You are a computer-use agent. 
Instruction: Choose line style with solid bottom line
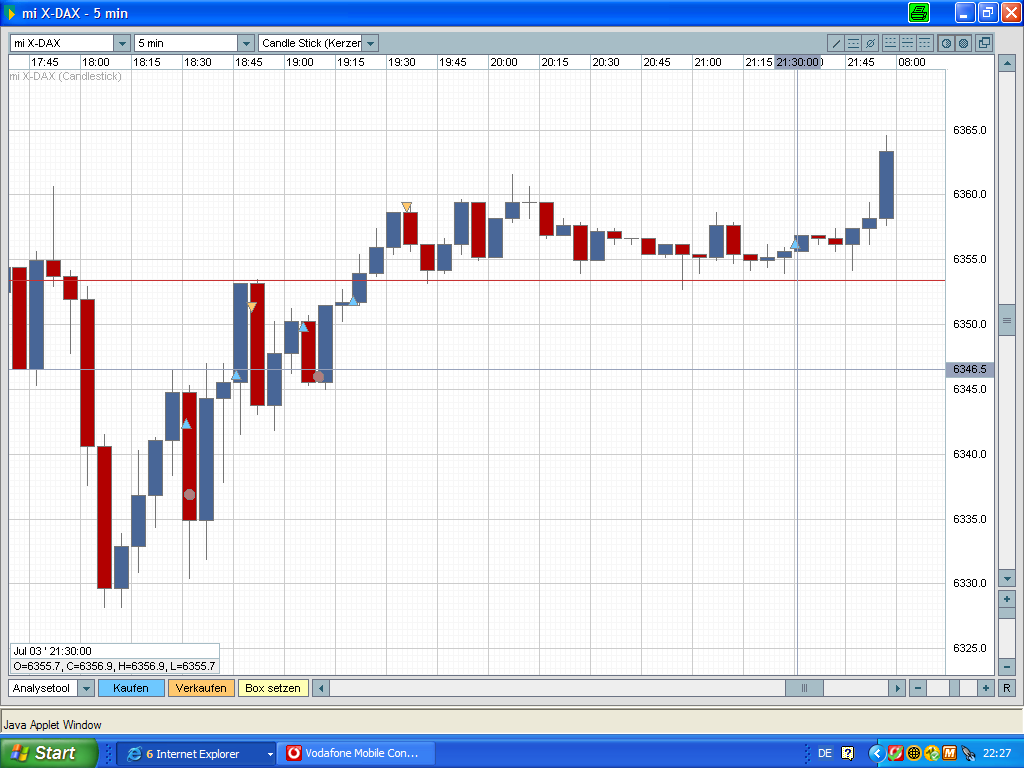click(890, 44)
